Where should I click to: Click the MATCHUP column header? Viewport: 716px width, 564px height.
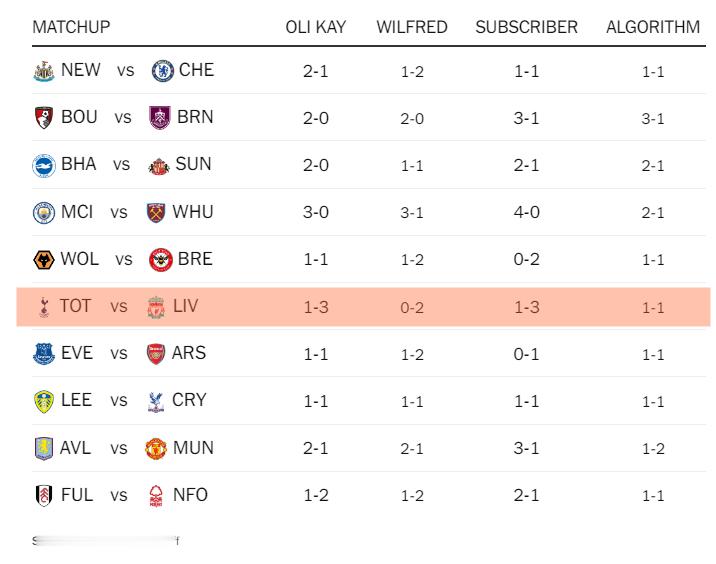(x=71, y=27)
